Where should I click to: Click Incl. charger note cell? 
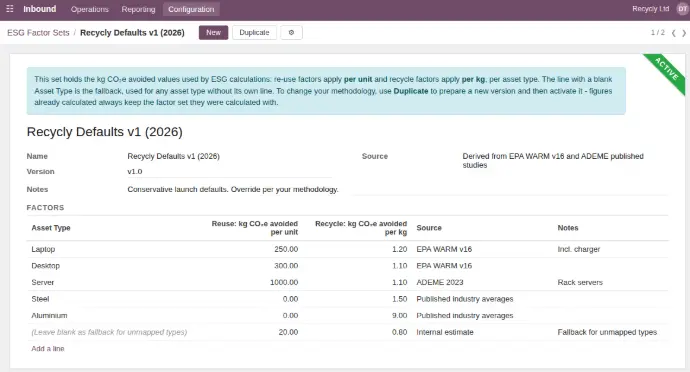(579, 249)
